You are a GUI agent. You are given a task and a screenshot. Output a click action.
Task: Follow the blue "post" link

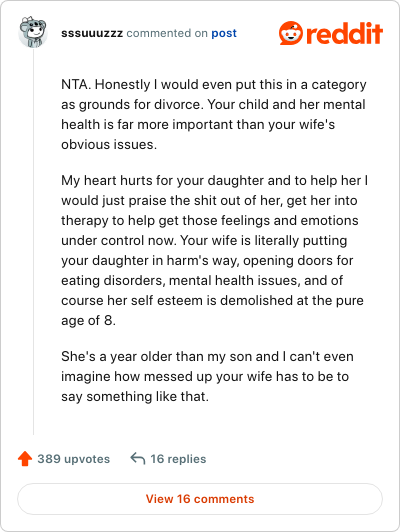pyautogui.click(x=224, y=33)
